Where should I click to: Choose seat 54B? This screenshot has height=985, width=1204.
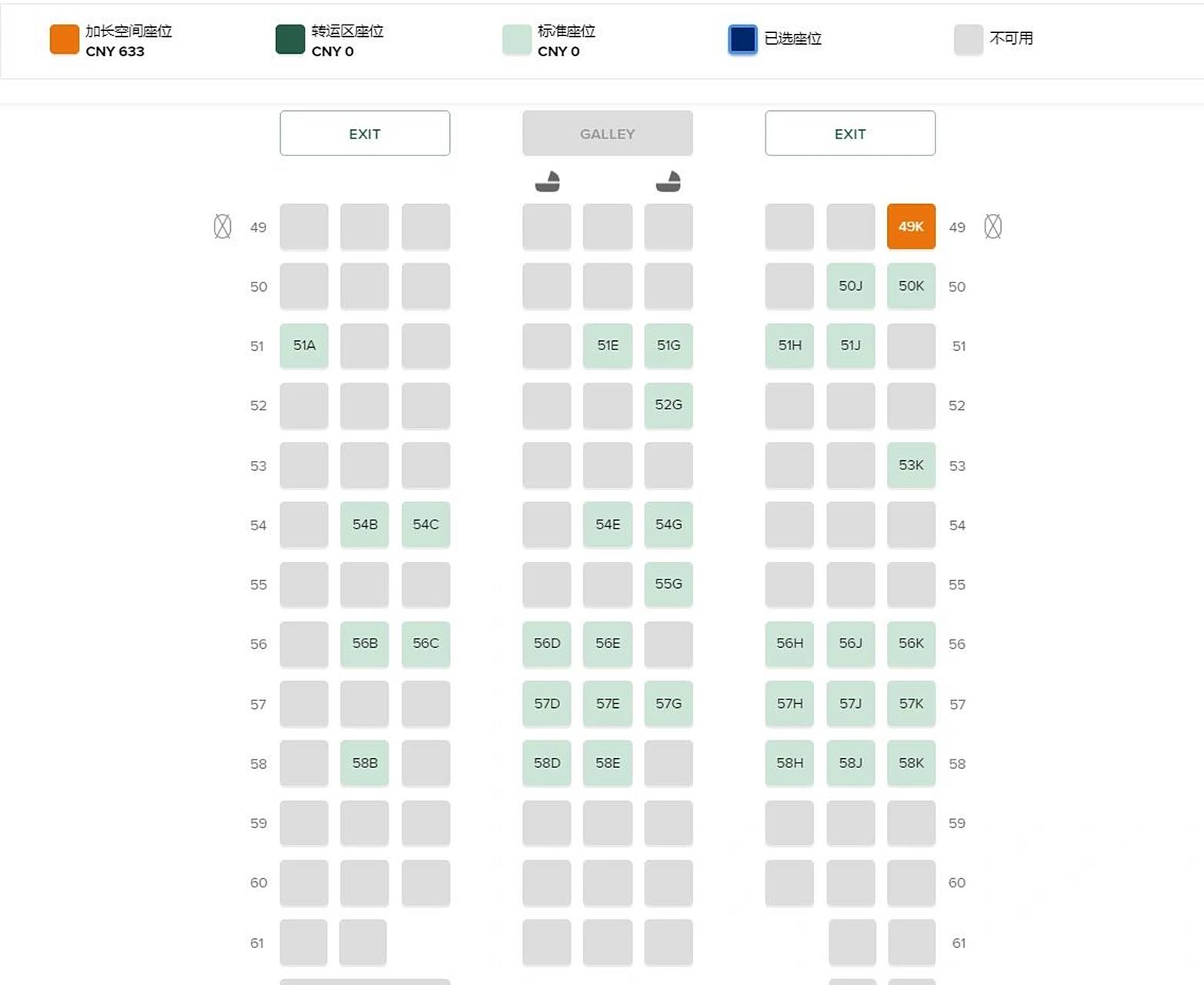pos(365,524)
